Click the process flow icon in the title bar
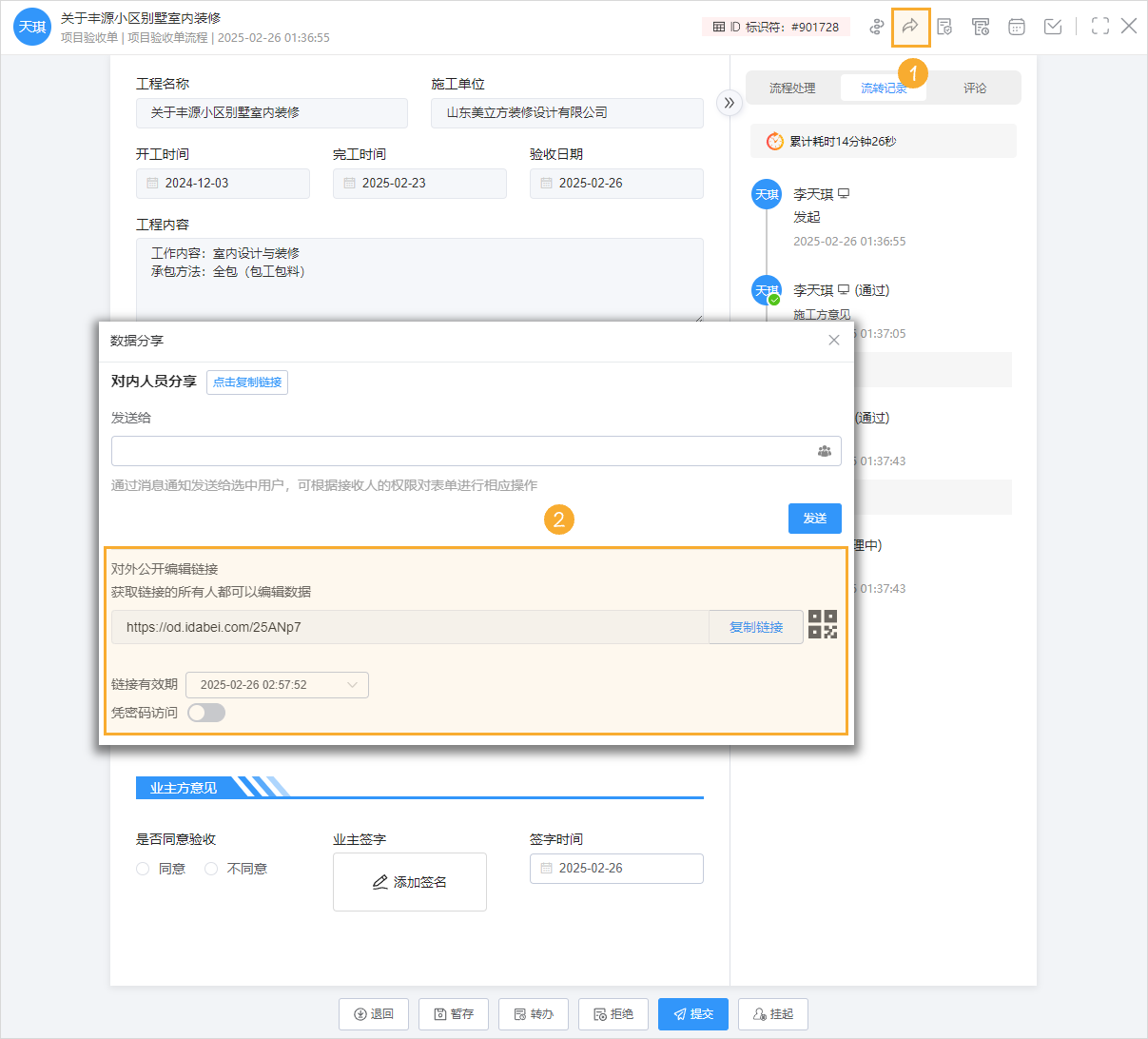1148x1039 pixels. coord(876,27)
